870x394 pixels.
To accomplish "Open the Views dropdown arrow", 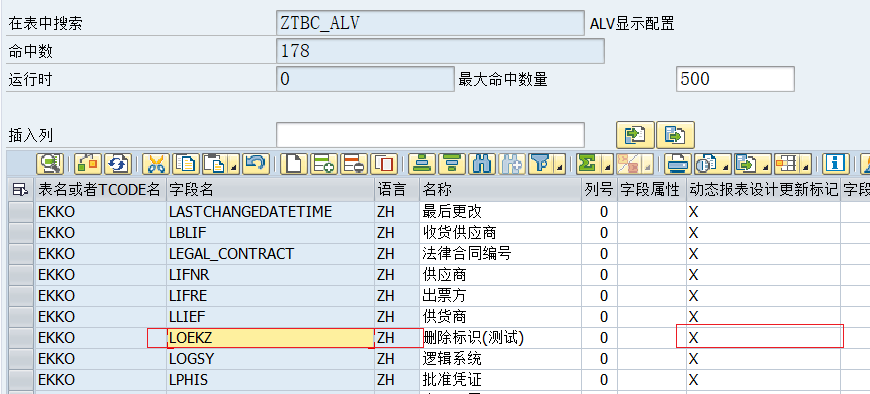I will [726, 164].
